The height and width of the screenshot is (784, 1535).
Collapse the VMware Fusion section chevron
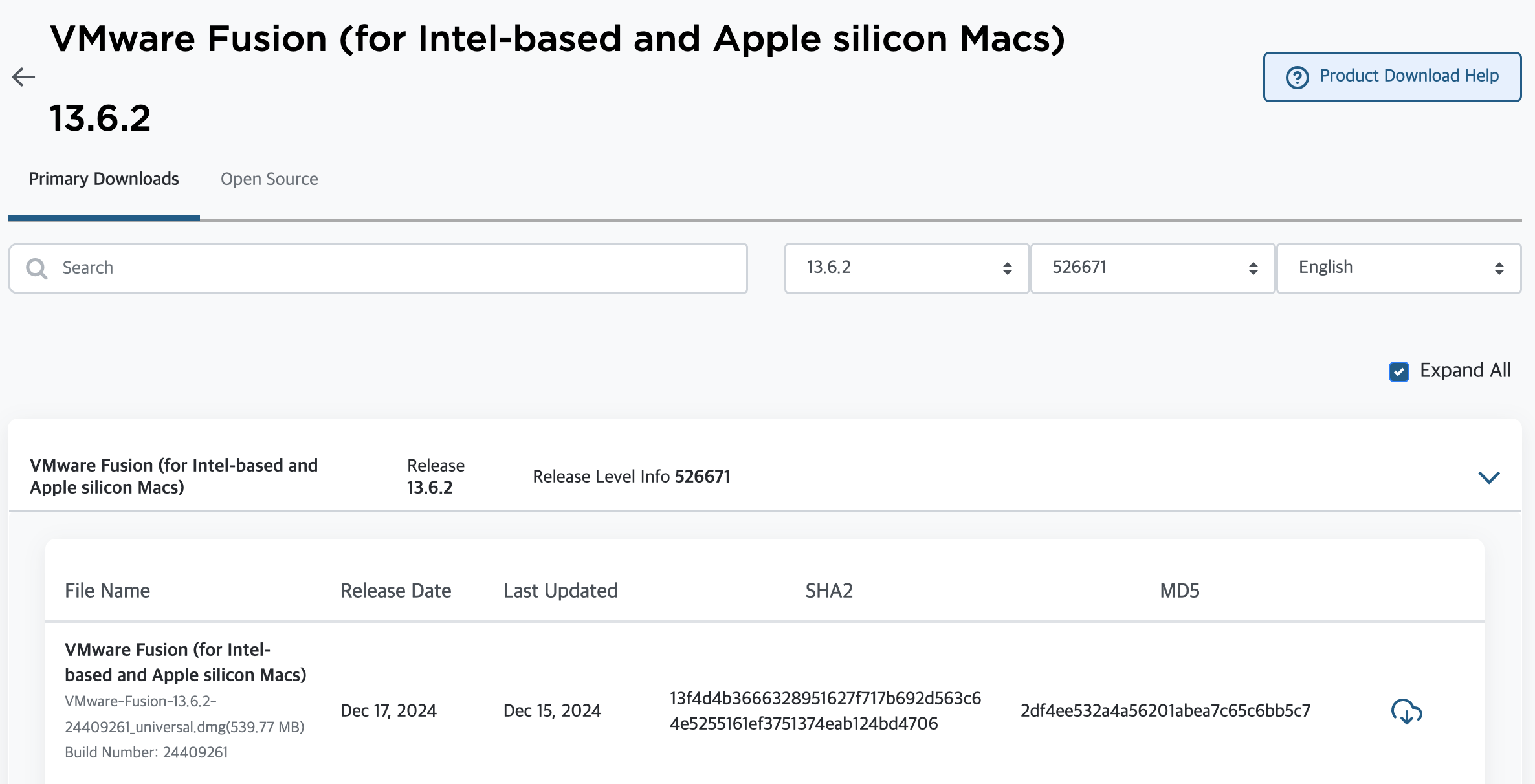1488,477
